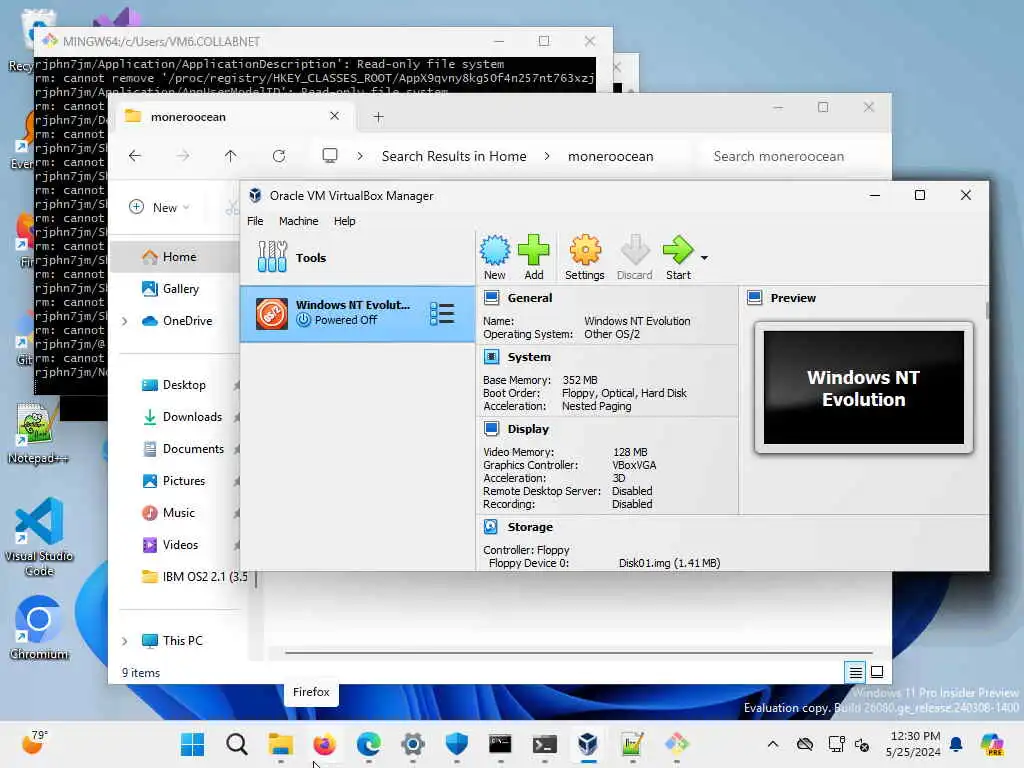Open the New dropdown in Explorer
Image resolution: width=1024 pixels, height=768 pixels.
click(x=159, y=207)
